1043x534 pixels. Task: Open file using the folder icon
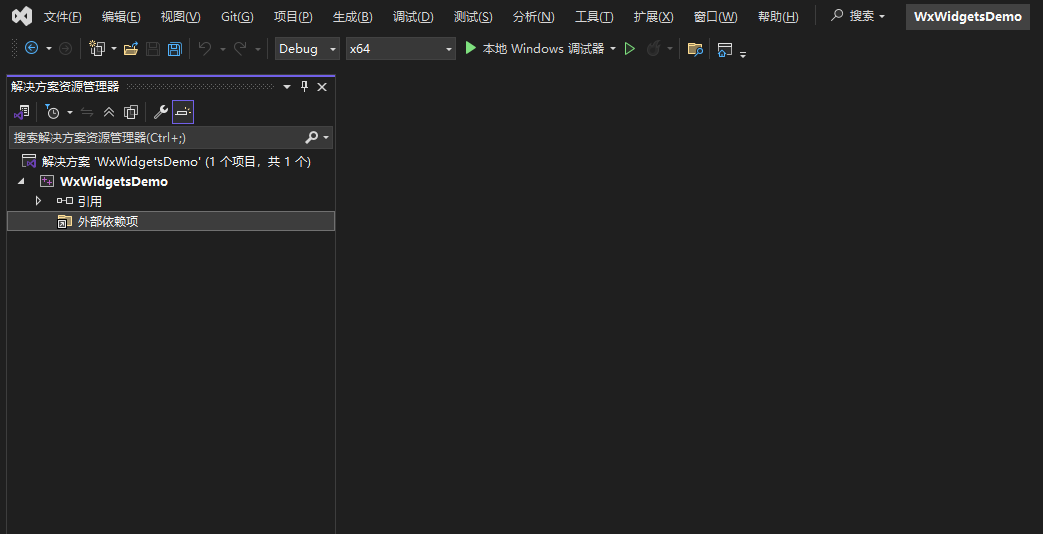(131, 49)
